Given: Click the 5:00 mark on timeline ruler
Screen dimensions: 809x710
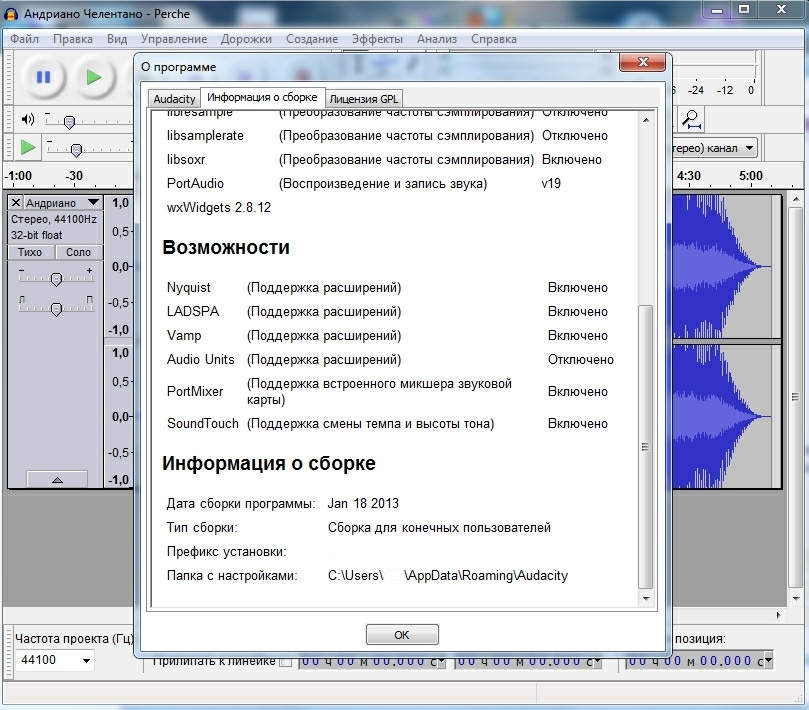Looking at the screenshot, I should tap(751, 175).
